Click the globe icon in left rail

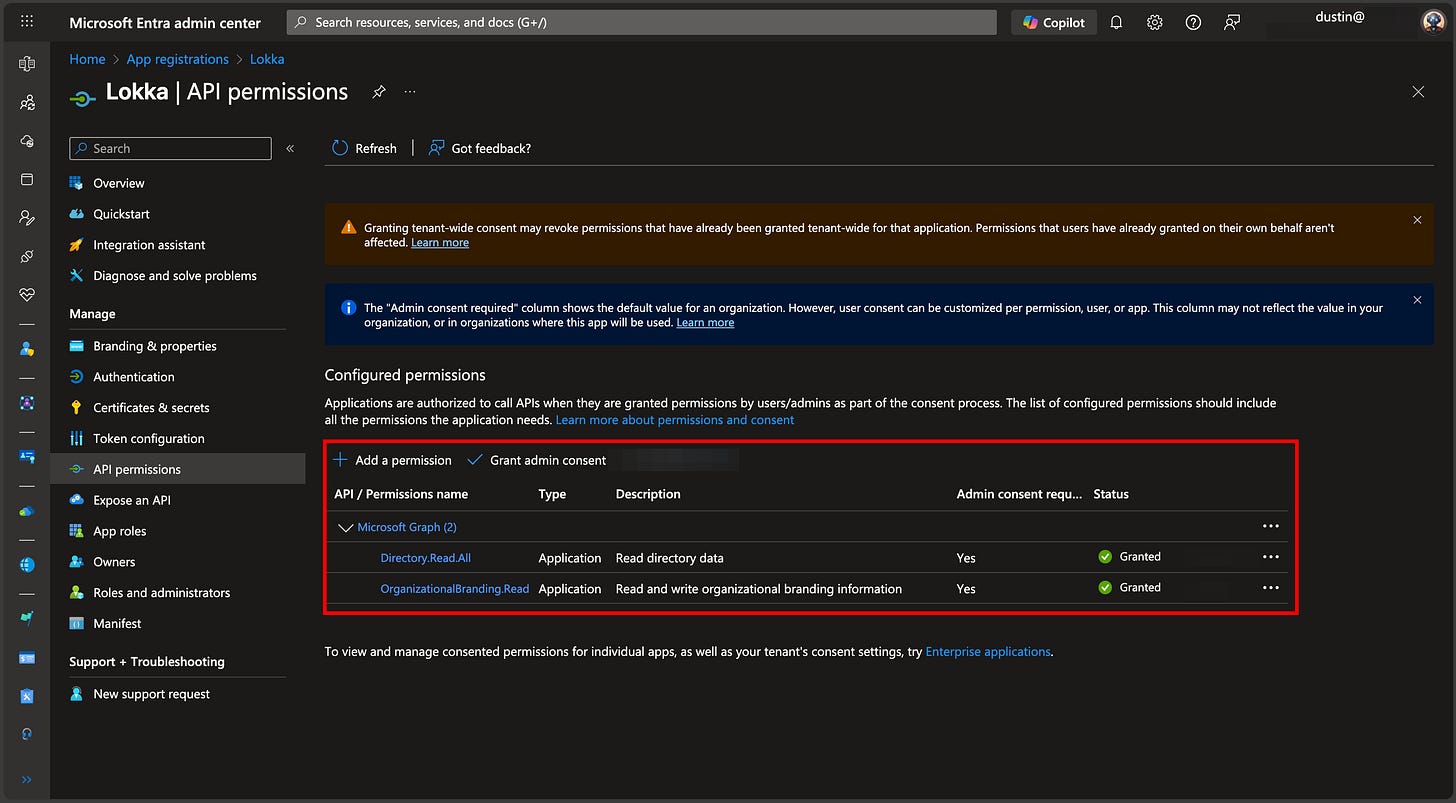tap(27, 565)
